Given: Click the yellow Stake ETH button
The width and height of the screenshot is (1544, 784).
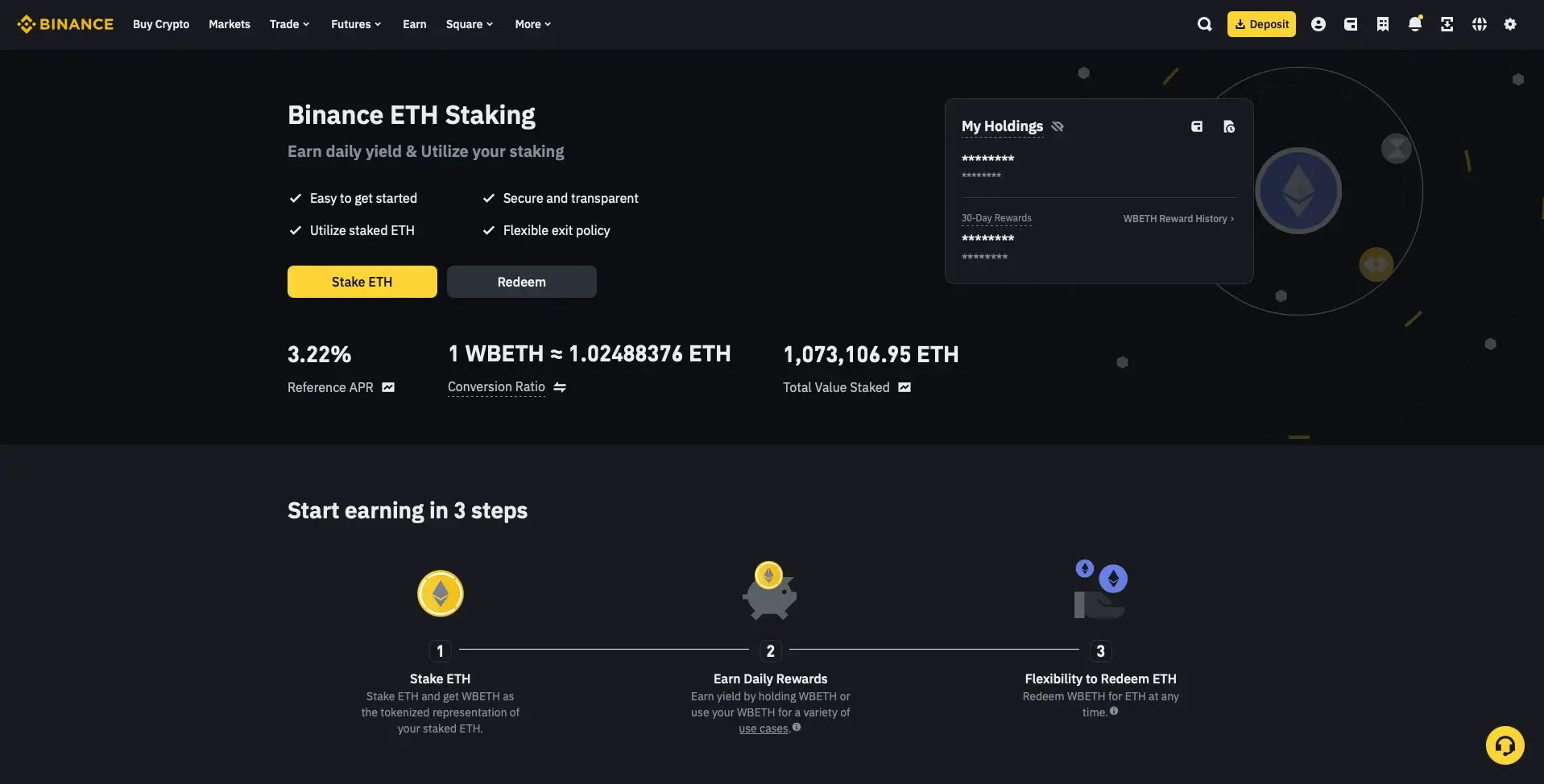Looking at the screenshot, I should coord(362,282).
